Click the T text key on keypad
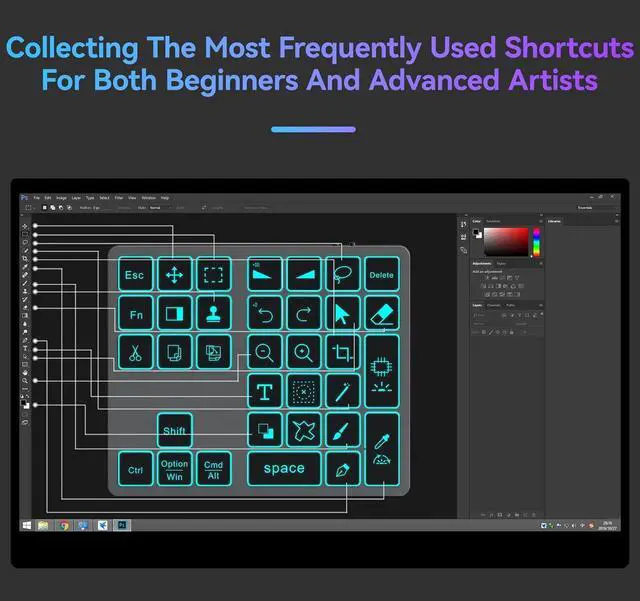Screen dimensions: 640x601 (x=264, y=391)
